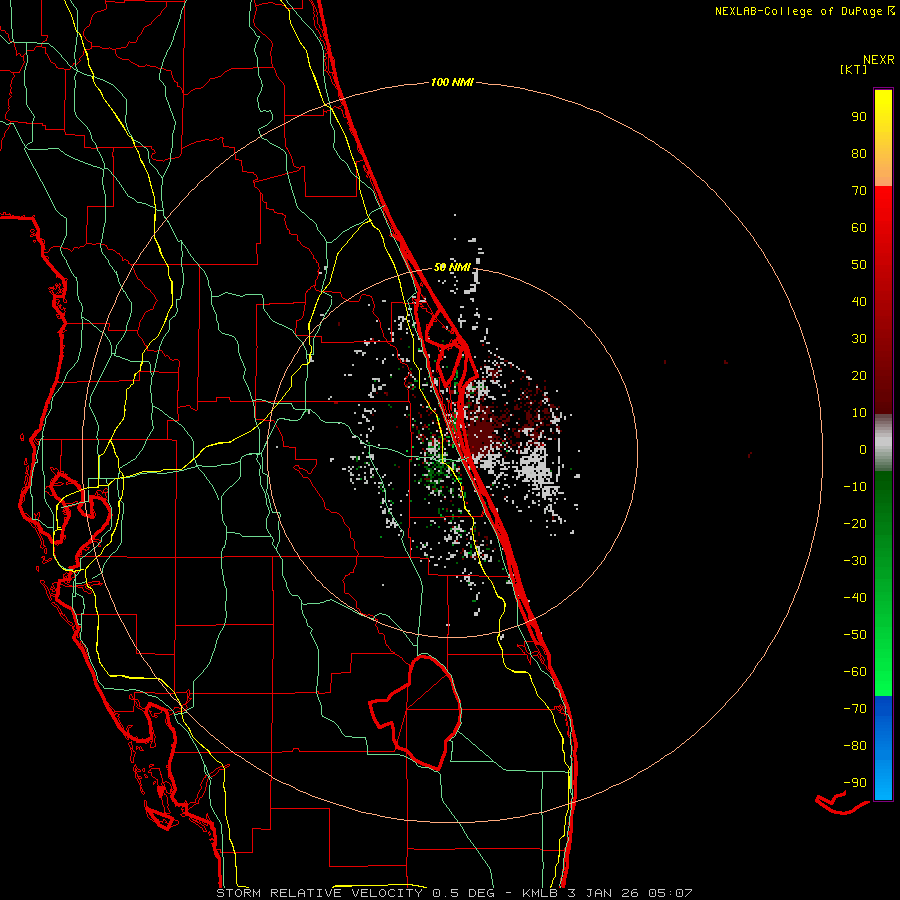The height and width of the screenshot is (900, 900).
Task: Click the "-50" value on the velocity scale
Action: click(855, 635)
